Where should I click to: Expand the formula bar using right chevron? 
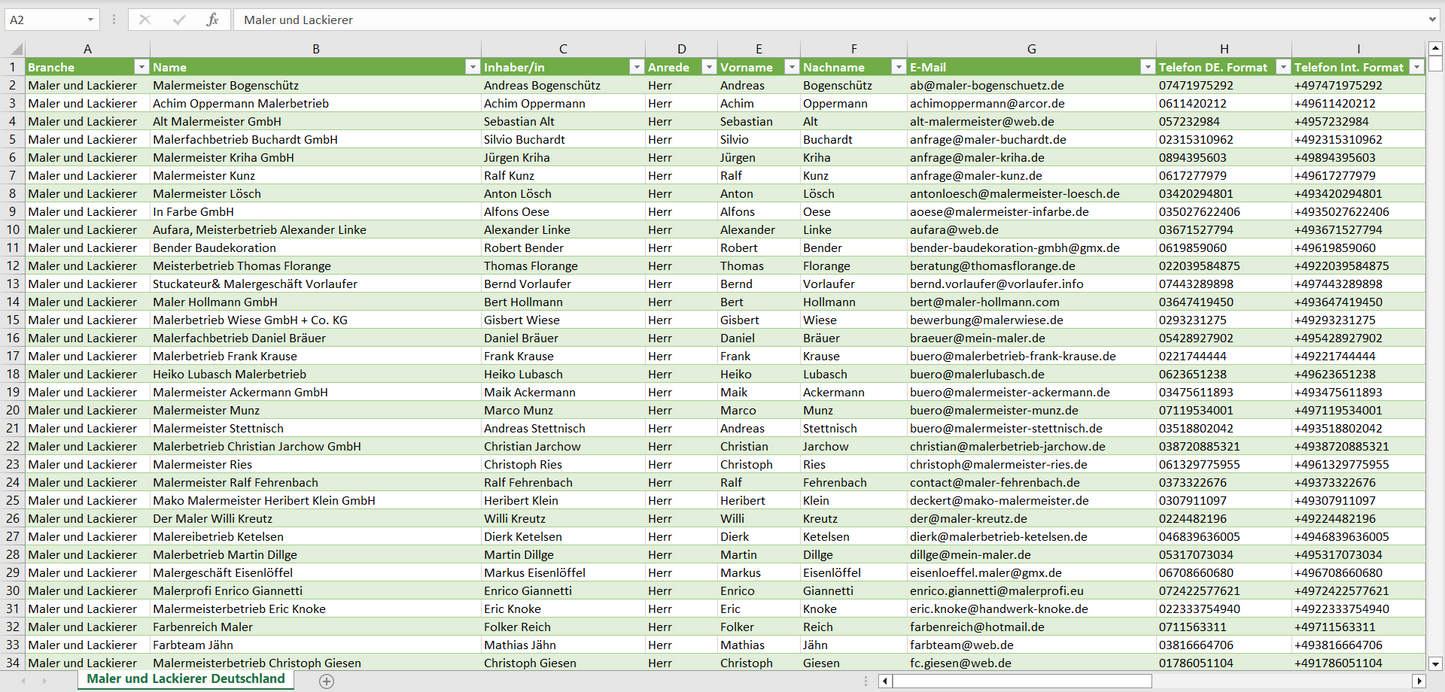pyautogui.click(x=1434, y=20)
